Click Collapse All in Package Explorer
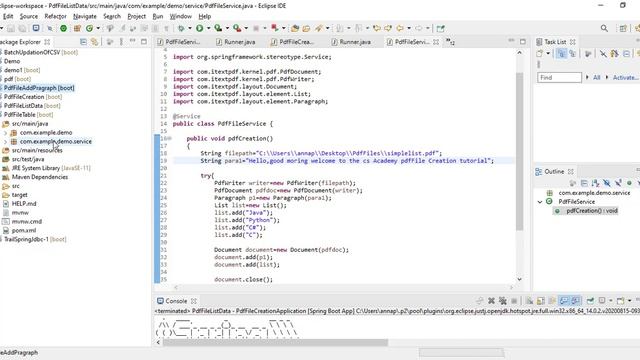The width and height of the screenshot is (640, 360). [83, 42]
